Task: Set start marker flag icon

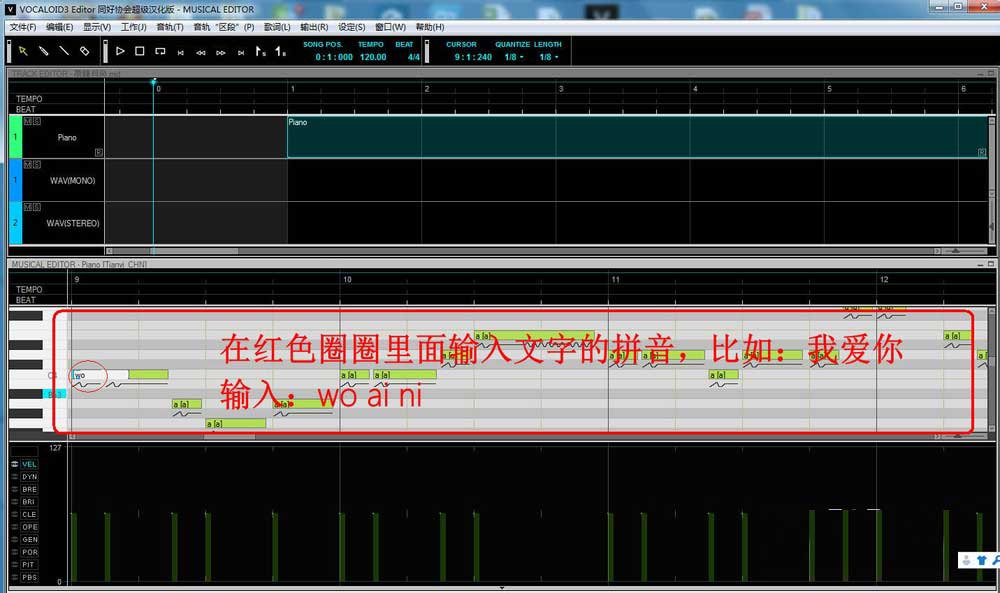Action: pos(260,51)
